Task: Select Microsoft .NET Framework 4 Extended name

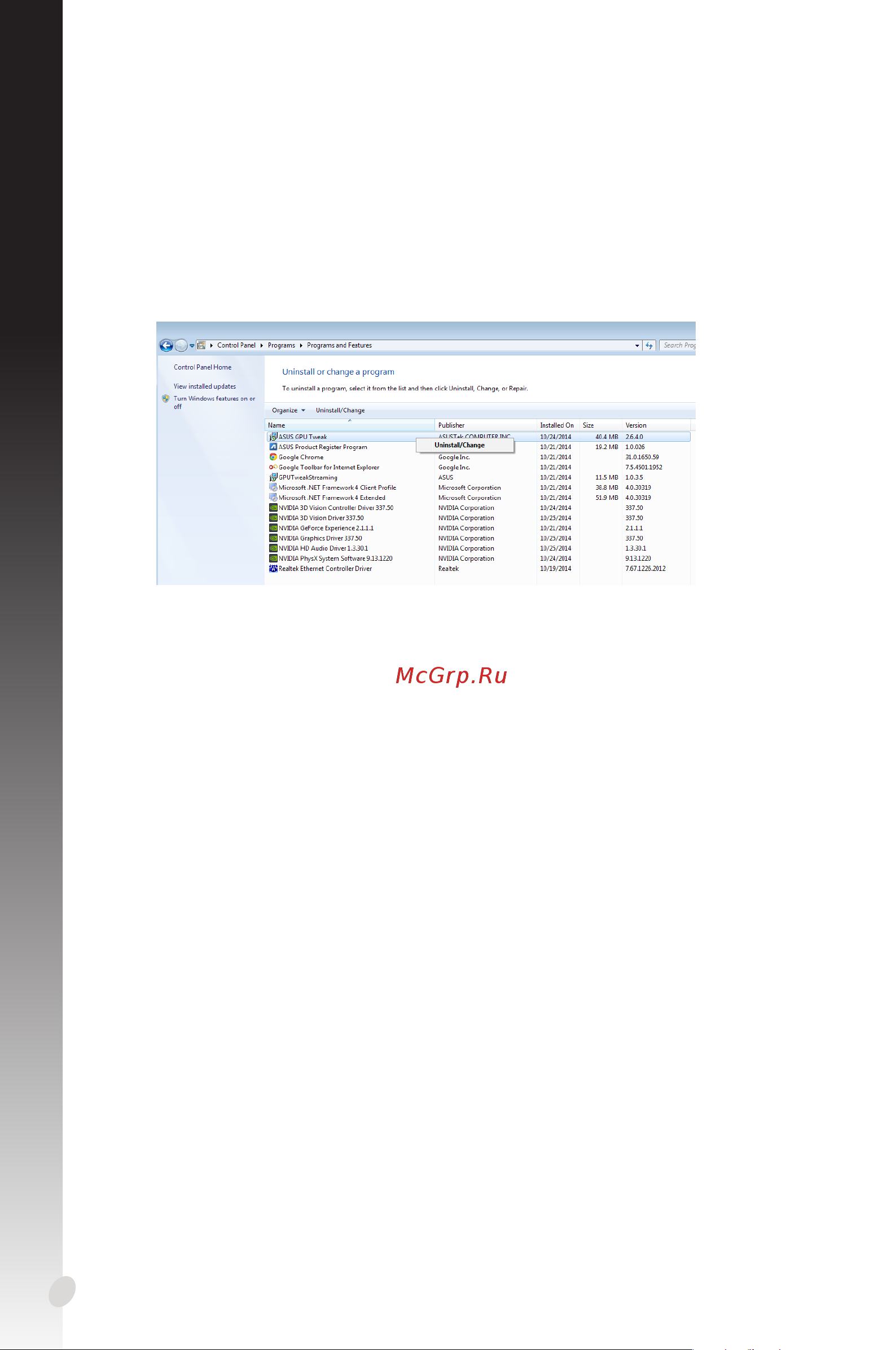Action: click(x=332, y=498)
